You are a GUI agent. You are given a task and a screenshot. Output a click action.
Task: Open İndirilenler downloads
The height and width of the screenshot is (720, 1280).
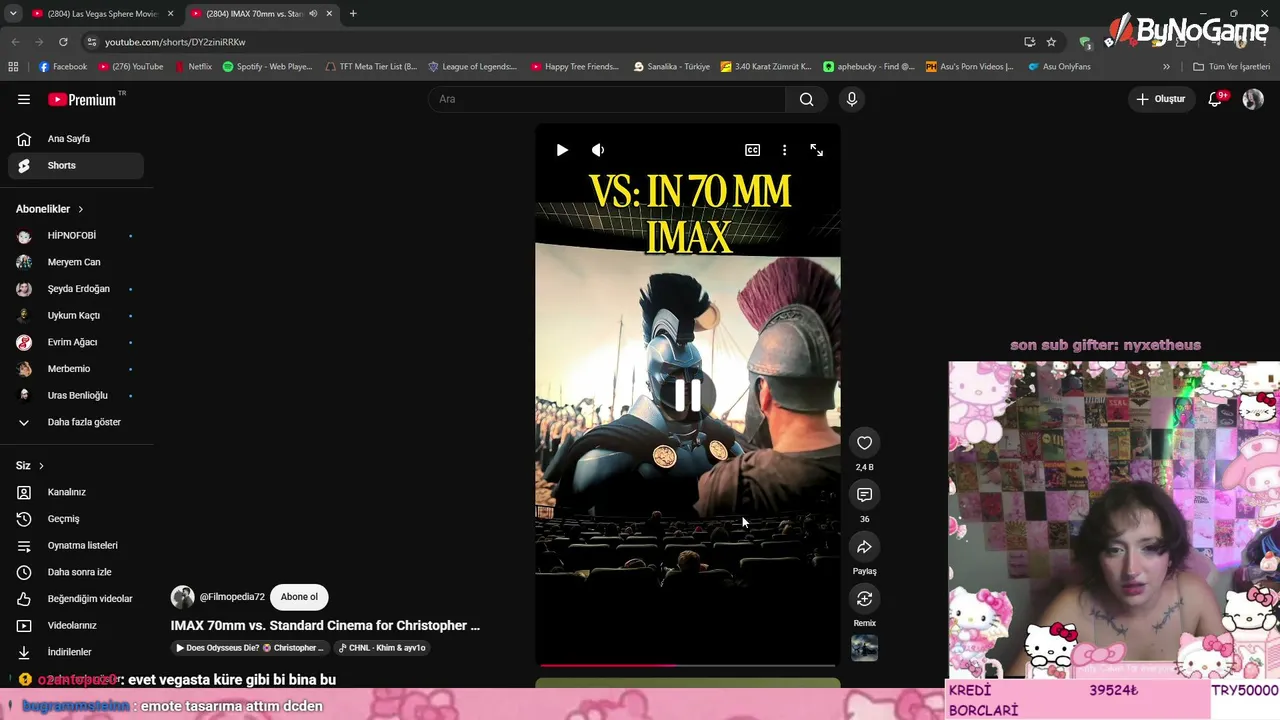click(76, 652)
